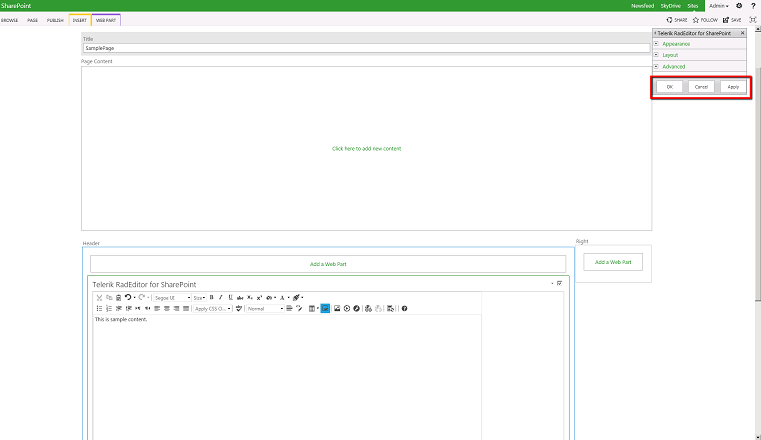Click Add a Web Part in Right zone
761x440 pixels.
(613, 262)
